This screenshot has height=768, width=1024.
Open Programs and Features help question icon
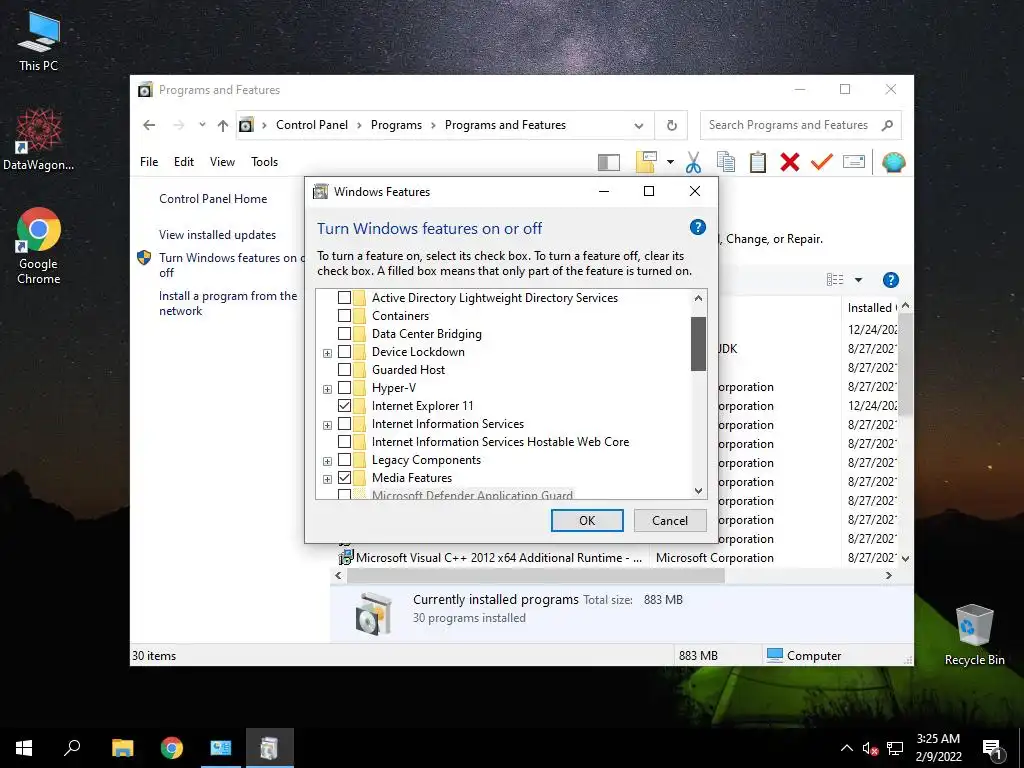coord(890,280)
